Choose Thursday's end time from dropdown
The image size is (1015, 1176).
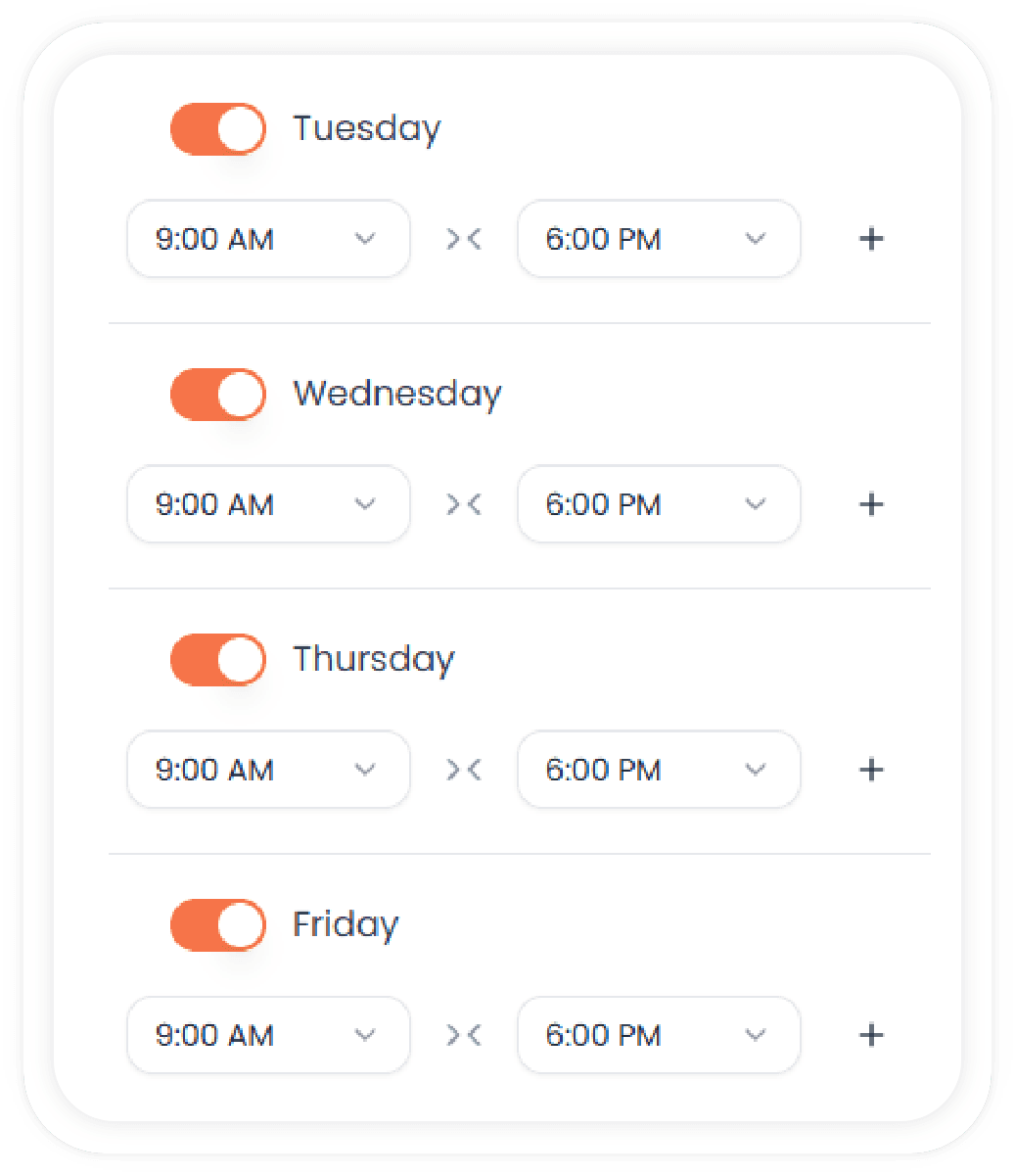coord(659,770)
